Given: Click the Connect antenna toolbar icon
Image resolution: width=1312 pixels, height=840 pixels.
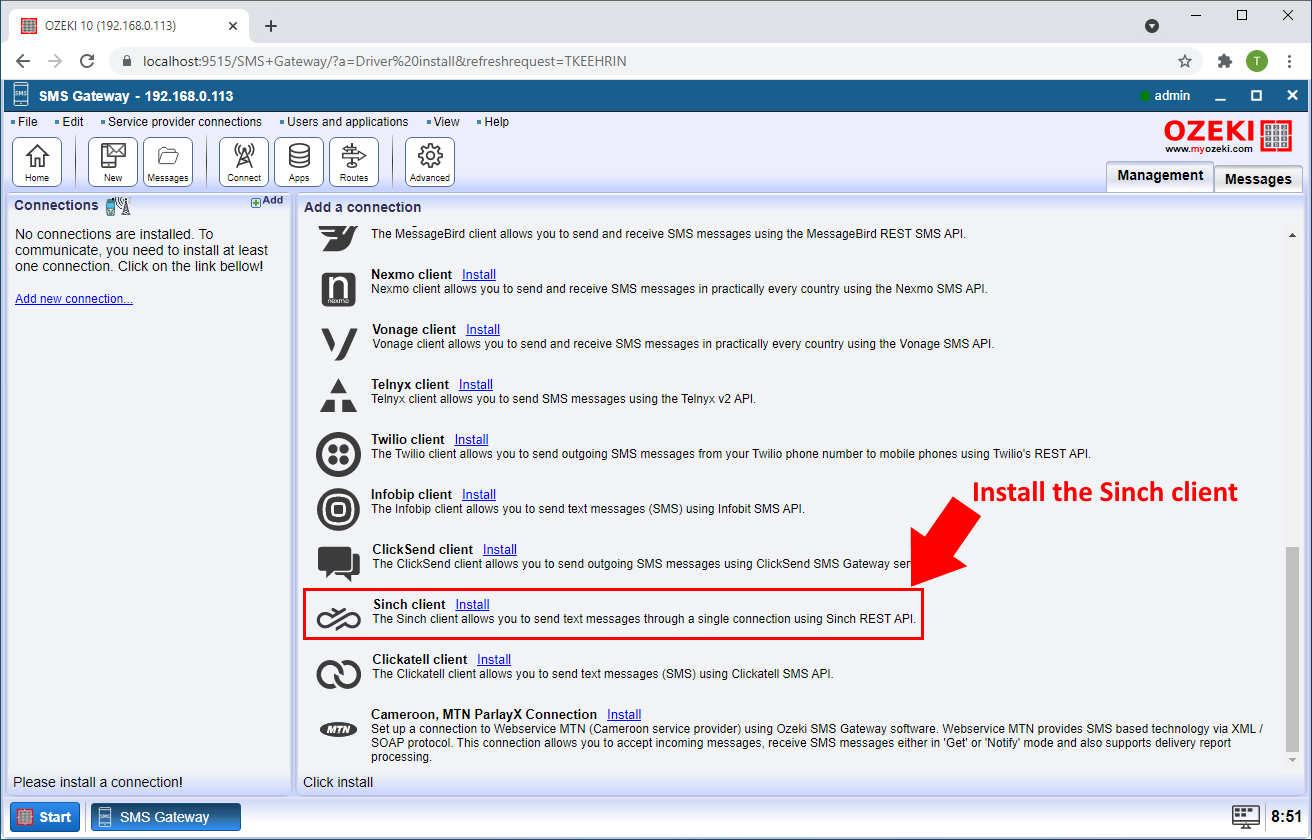Looking at the screenshot, I should [244, 162].
